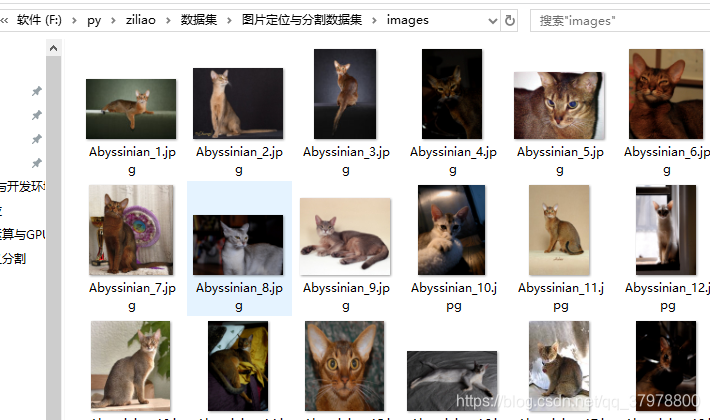Viewport: 710px width, 420px height.
Task: Open the address bar history dropdown
Action: [493, 20]
